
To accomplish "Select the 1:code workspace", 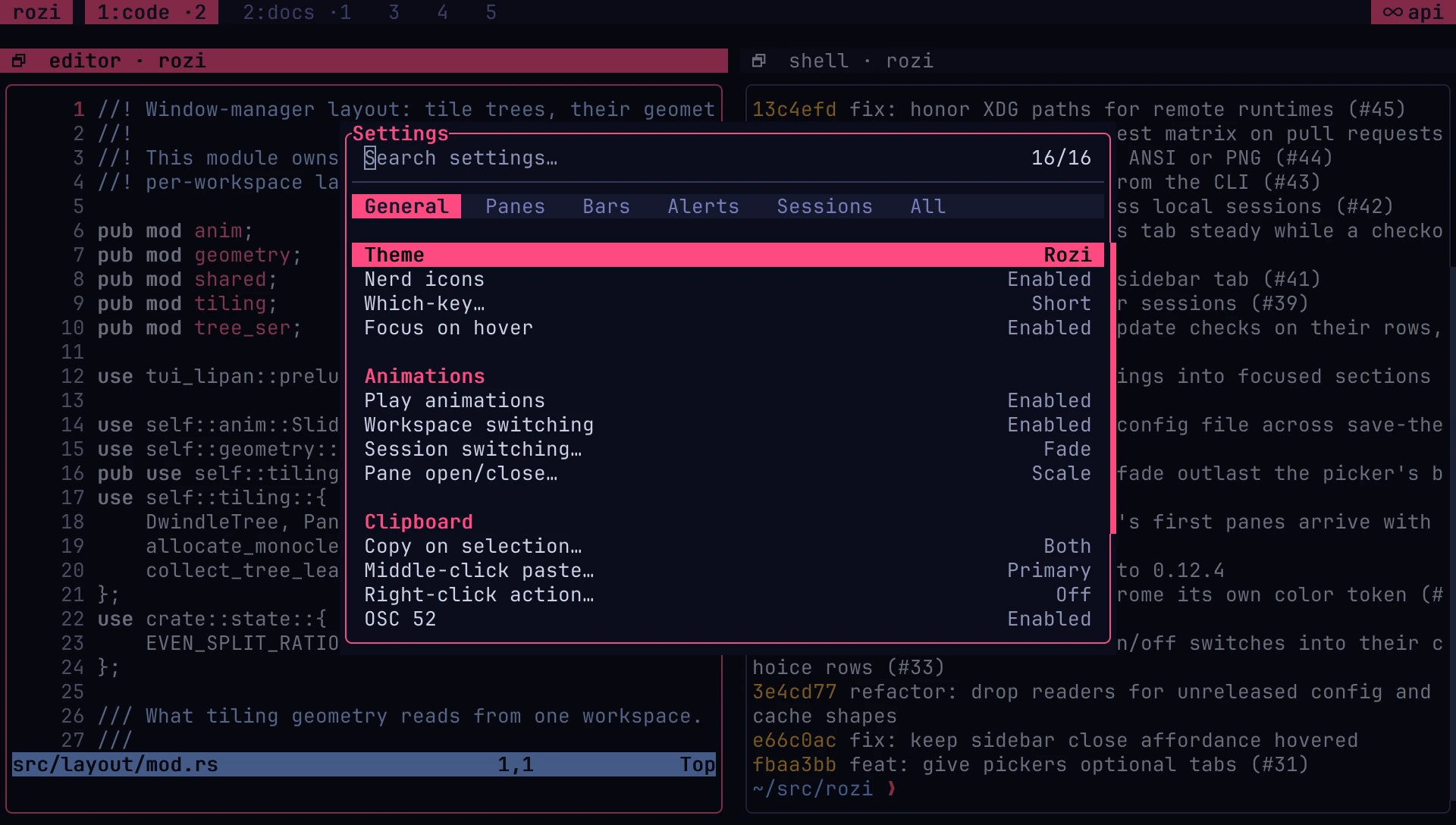I will pos(152,12).
